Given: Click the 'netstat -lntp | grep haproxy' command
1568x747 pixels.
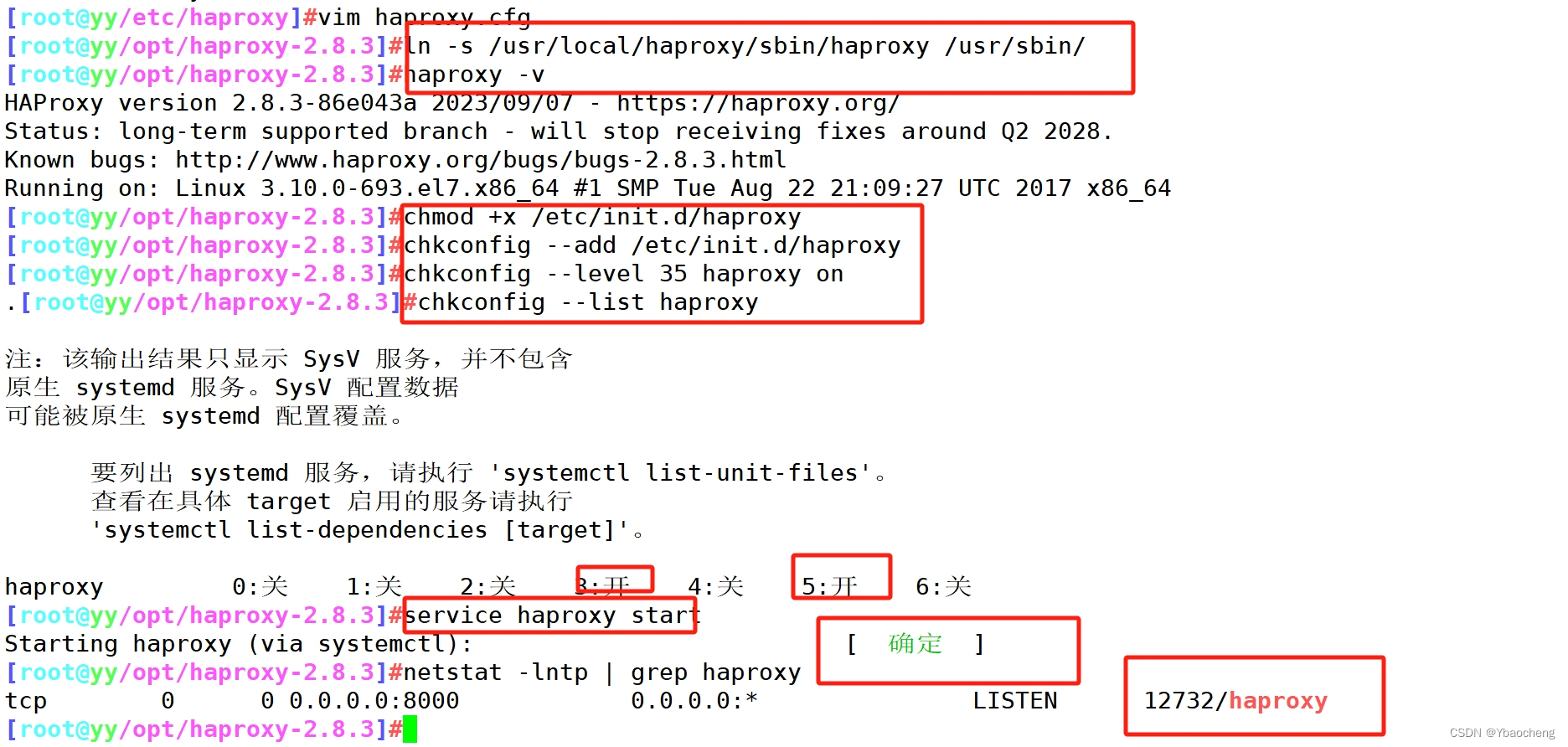Looking at the screenshot, I should click(602, 672).
